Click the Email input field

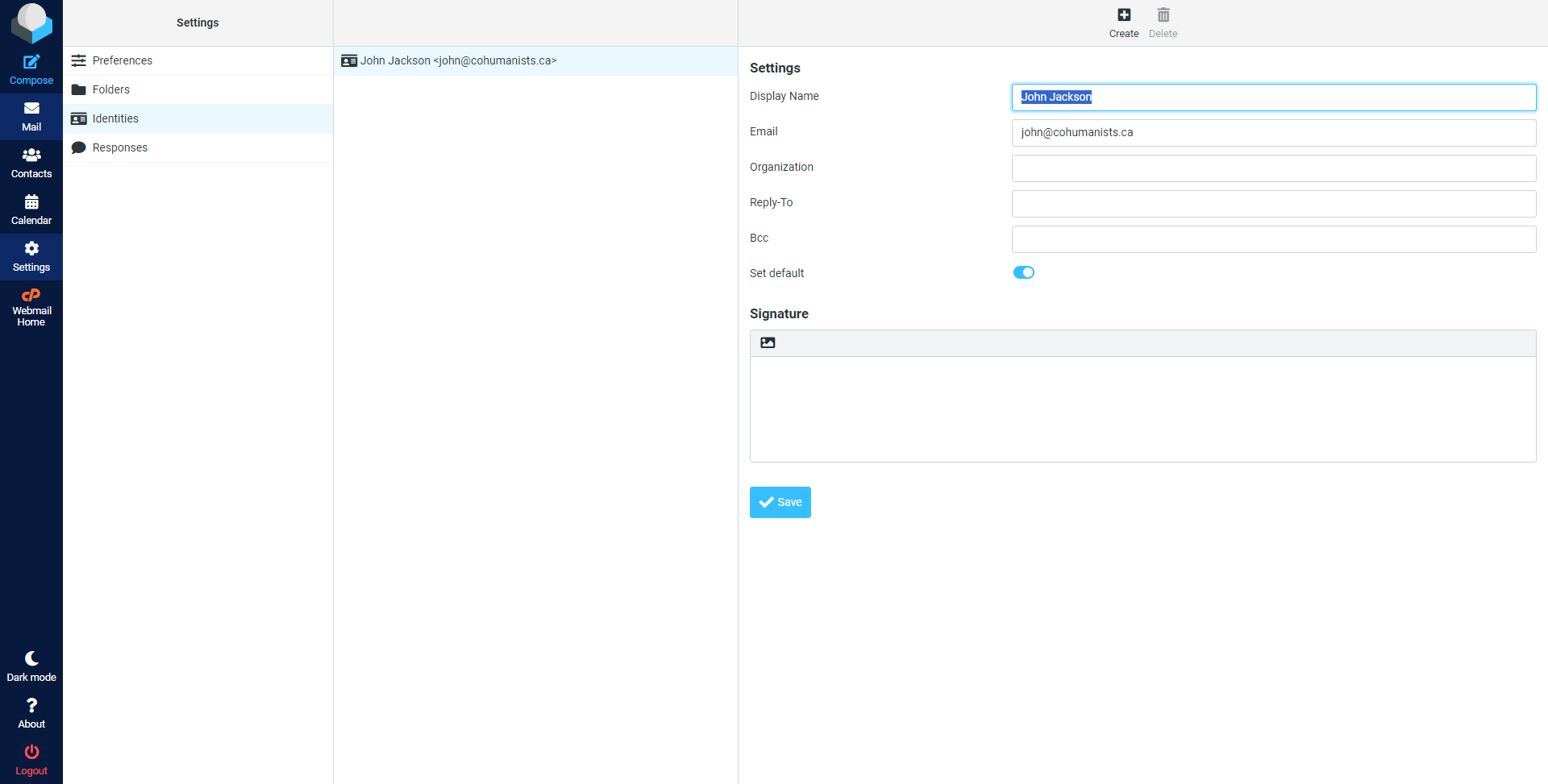pyautogui.click(x=1274, y=132)
